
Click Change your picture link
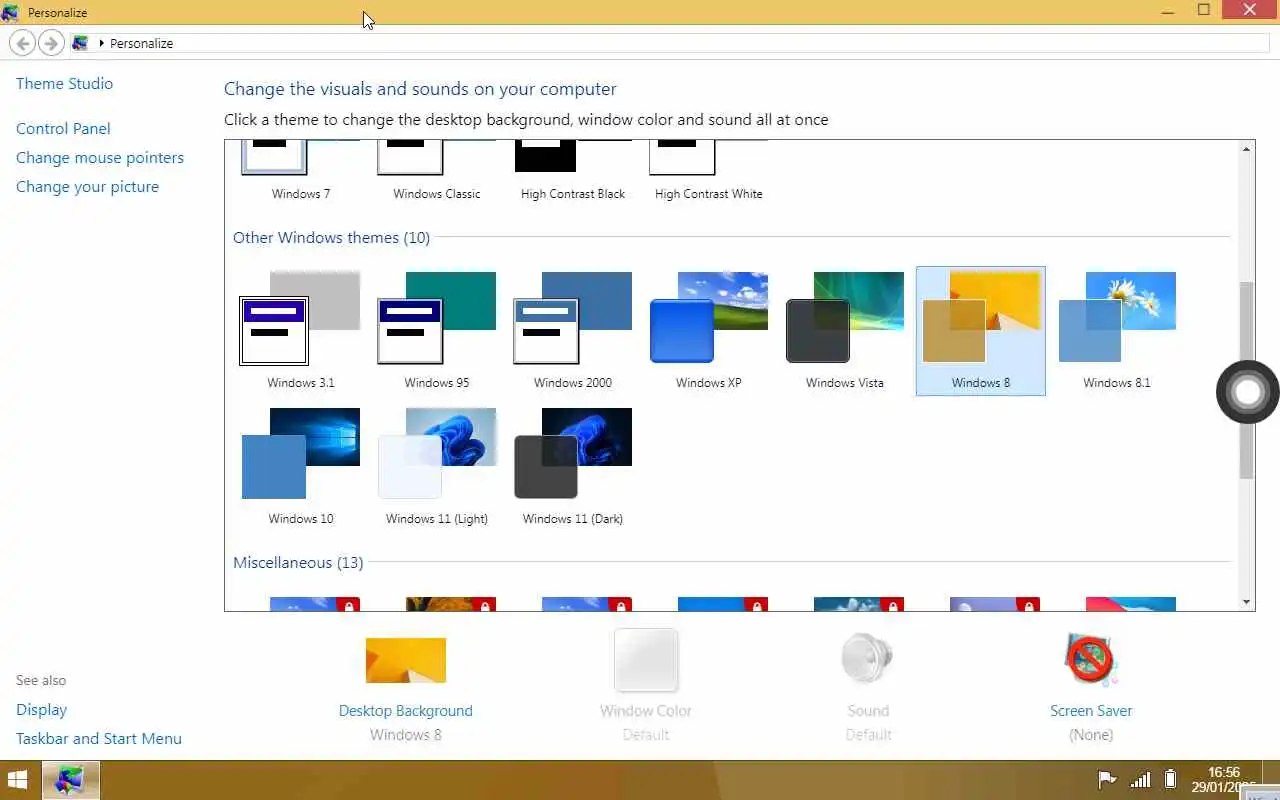point(87,186)
